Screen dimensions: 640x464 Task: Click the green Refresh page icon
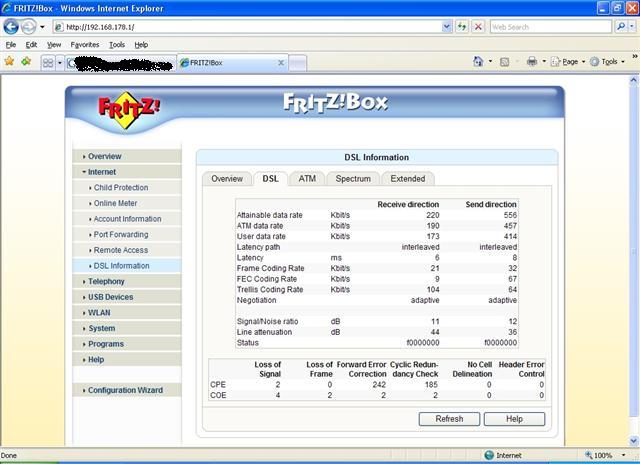[x=462, y=27]
